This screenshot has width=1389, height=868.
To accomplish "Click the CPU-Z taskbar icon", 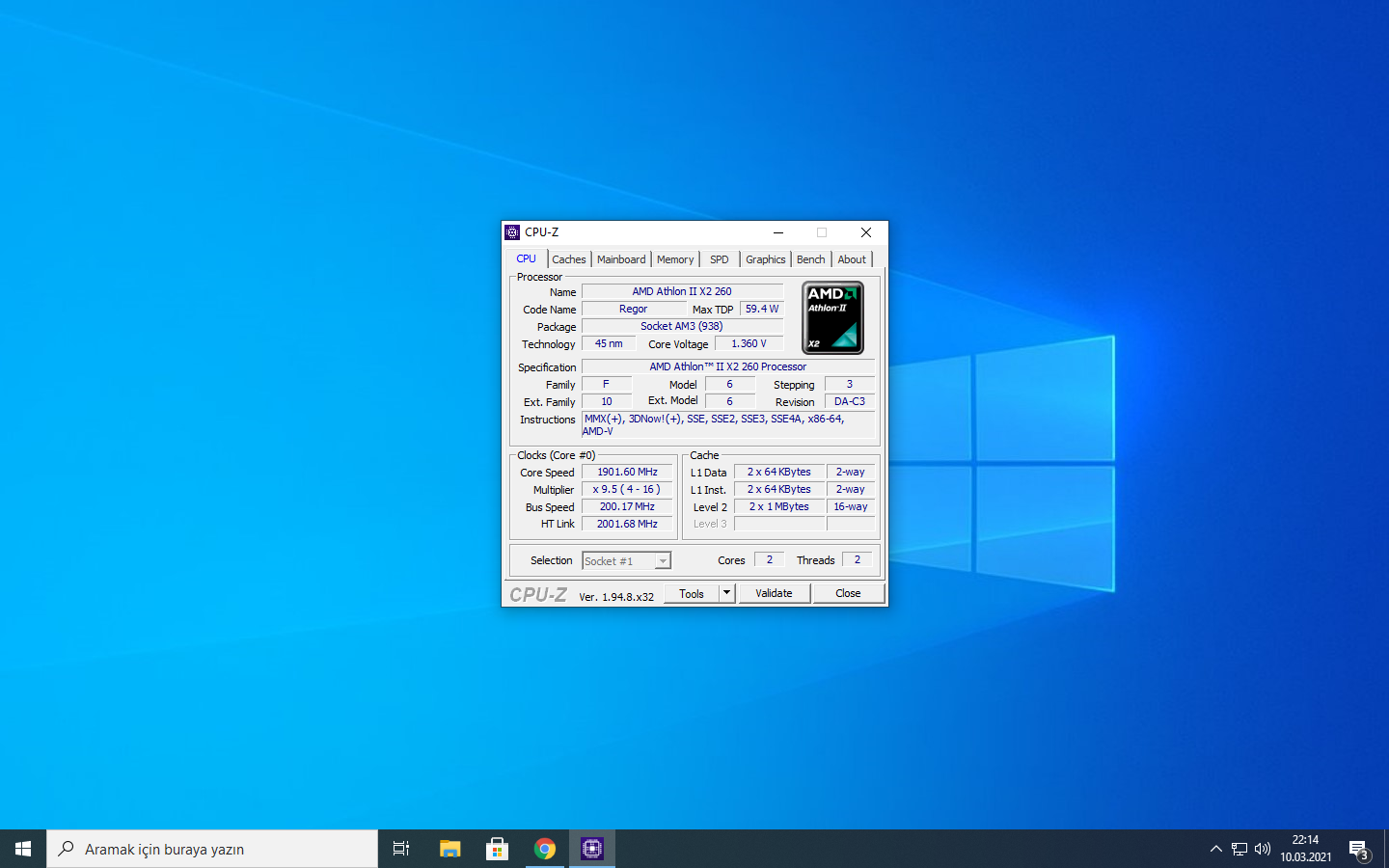I will coord(591,849).
